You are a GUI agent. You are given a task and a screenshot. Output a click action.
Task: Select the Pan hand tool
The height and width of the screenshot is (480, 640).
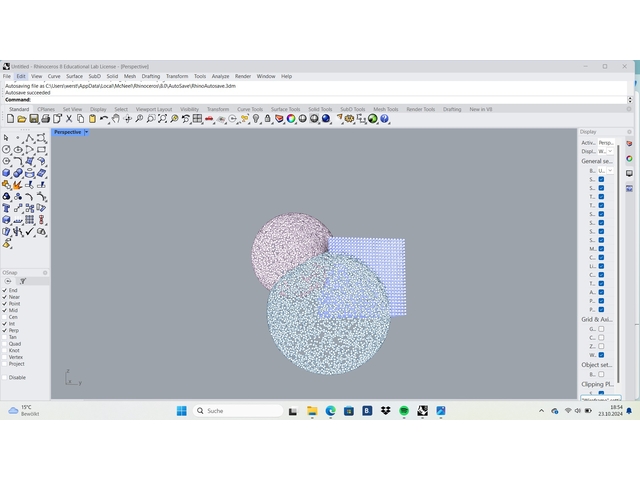coord(116,119)
